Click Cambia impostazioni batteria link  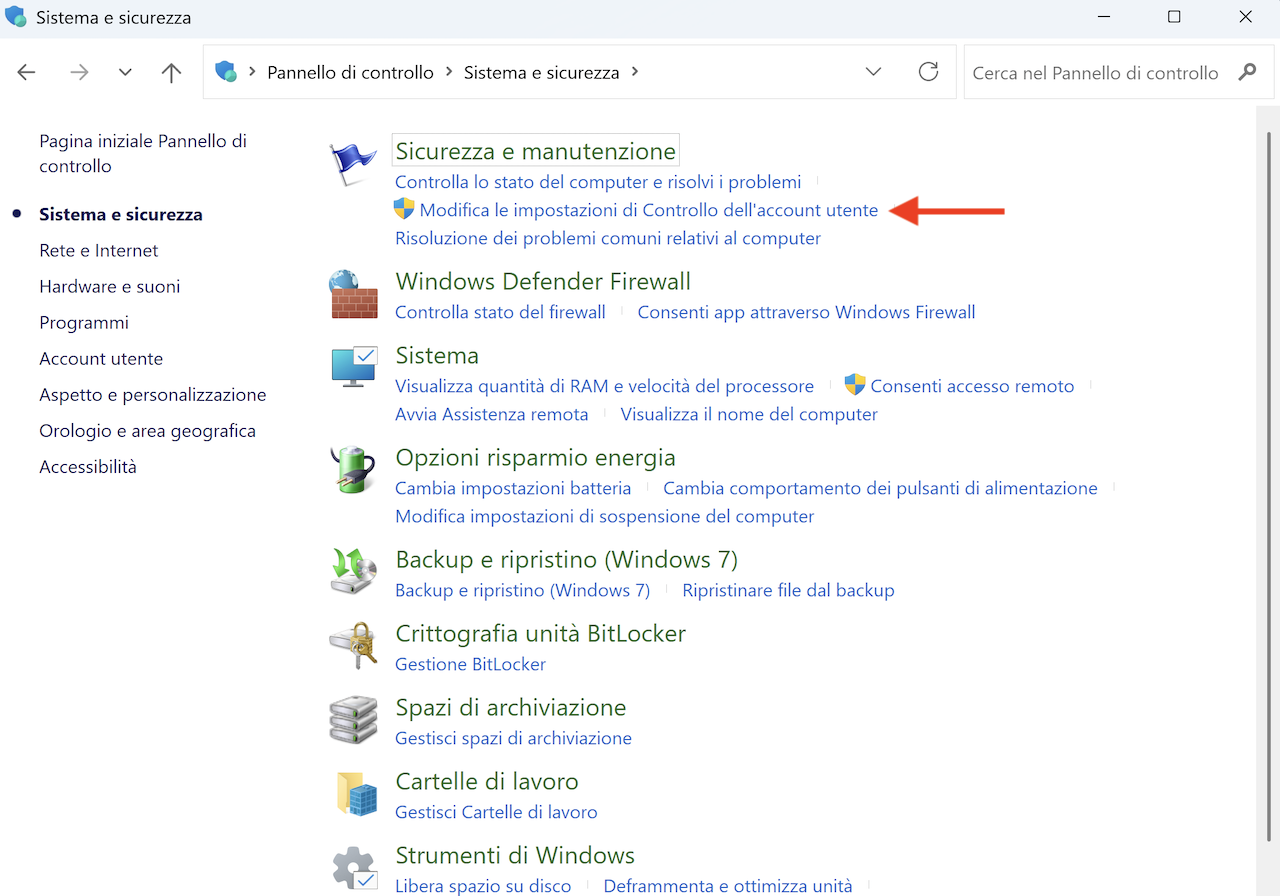513,488
